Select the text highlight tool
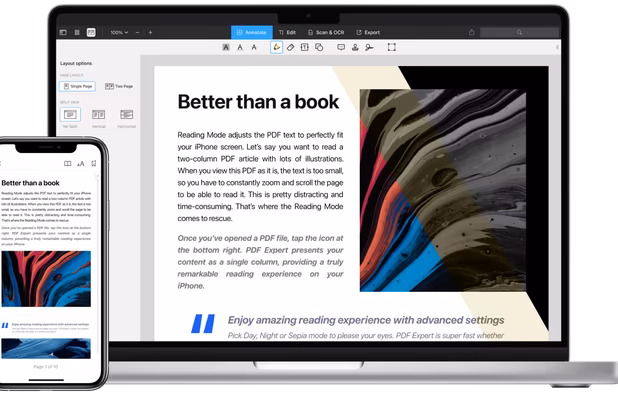Viewport: 618px width, 394px height. tap(226, 47)
